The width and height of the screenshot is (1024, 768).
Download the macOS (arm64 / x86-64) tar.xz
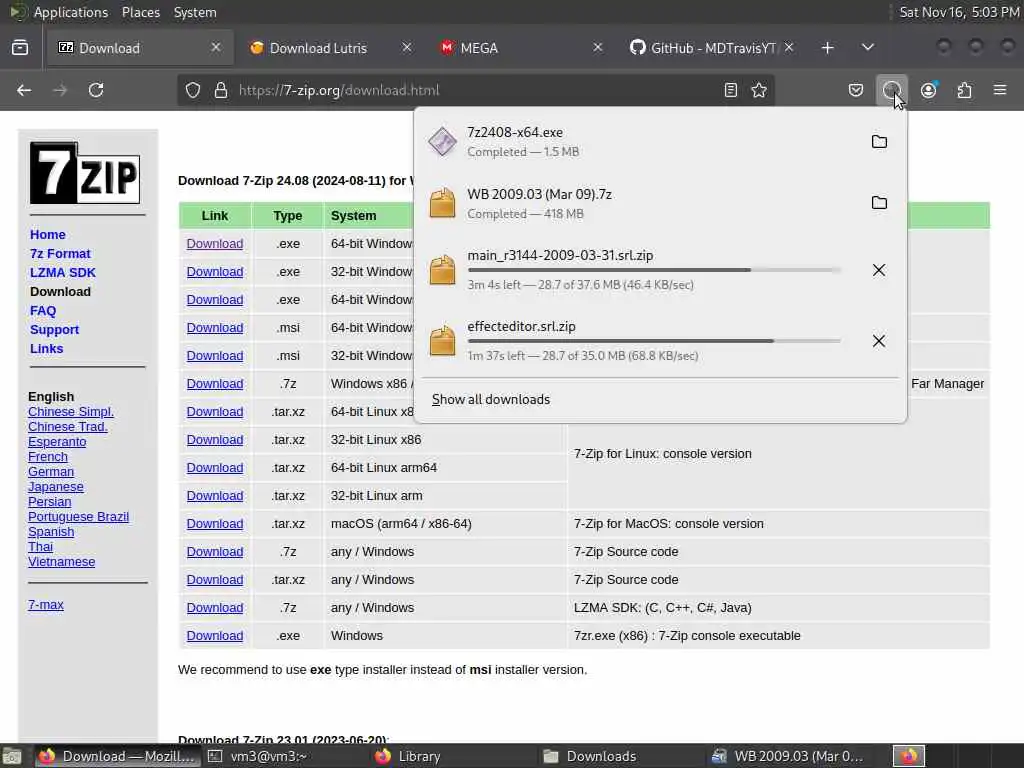tap(215, 524)
